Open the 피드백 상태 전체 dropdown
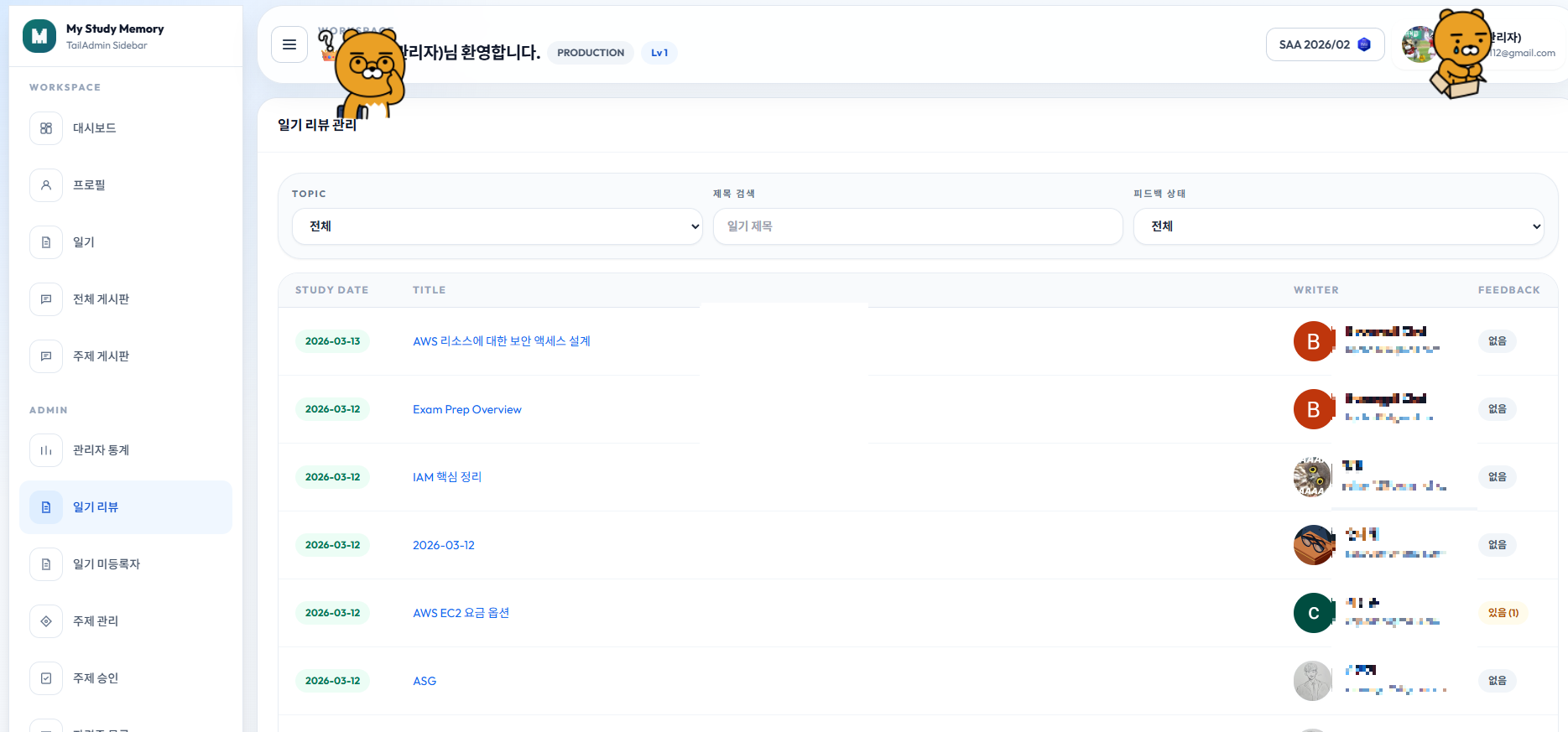The height and width of the screenshot is (732, 1568). pos(1339,226)
